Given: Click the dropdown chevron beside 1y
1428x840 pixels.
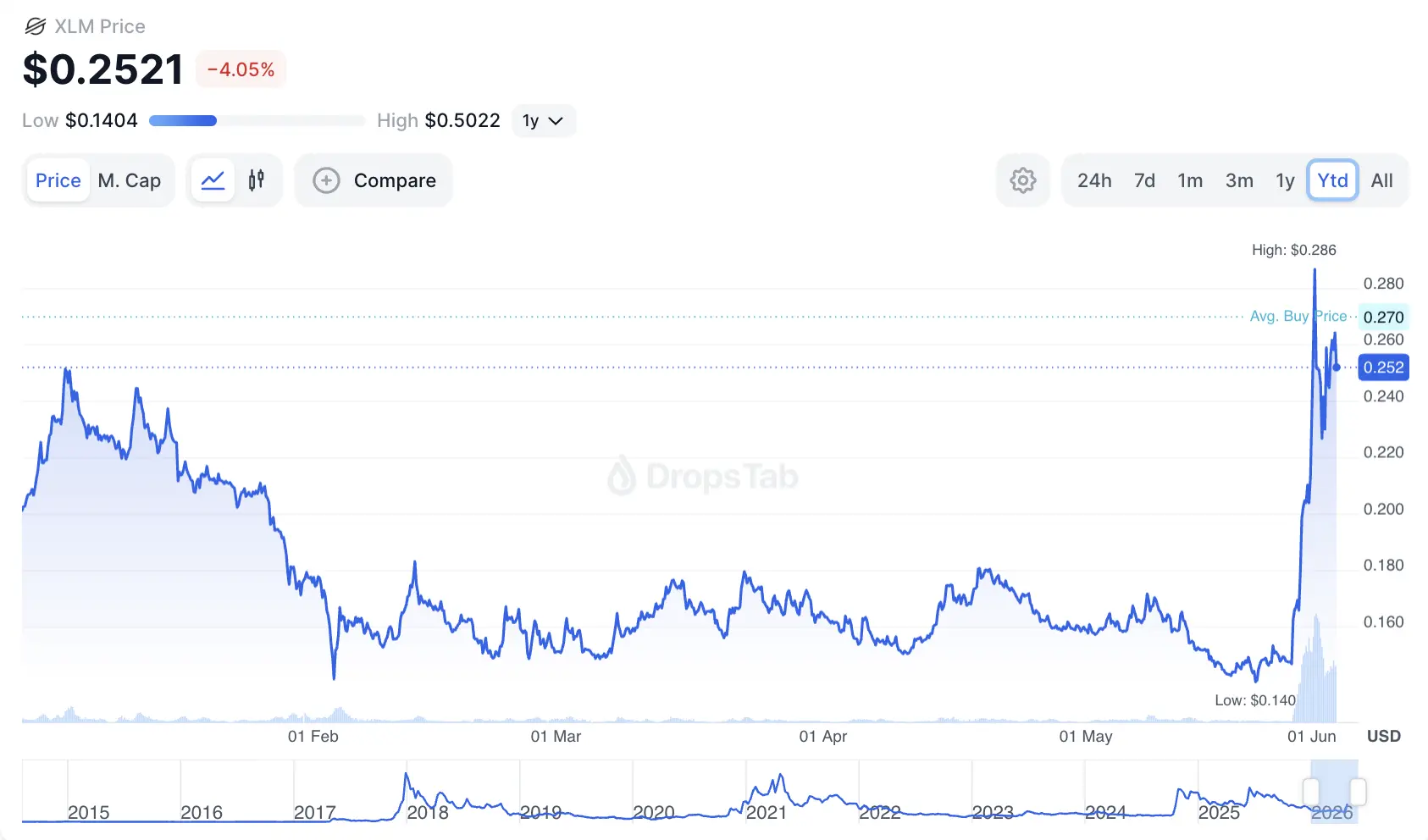Looking at the screenshot, I should (556, 121).
